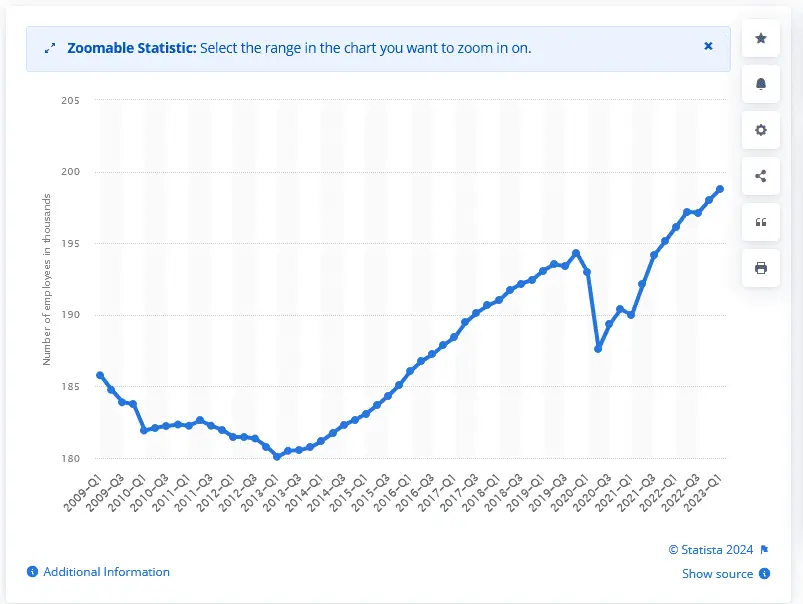Click the Show source link
Viewport: 803px width, 604px height.
click(717, 574)
